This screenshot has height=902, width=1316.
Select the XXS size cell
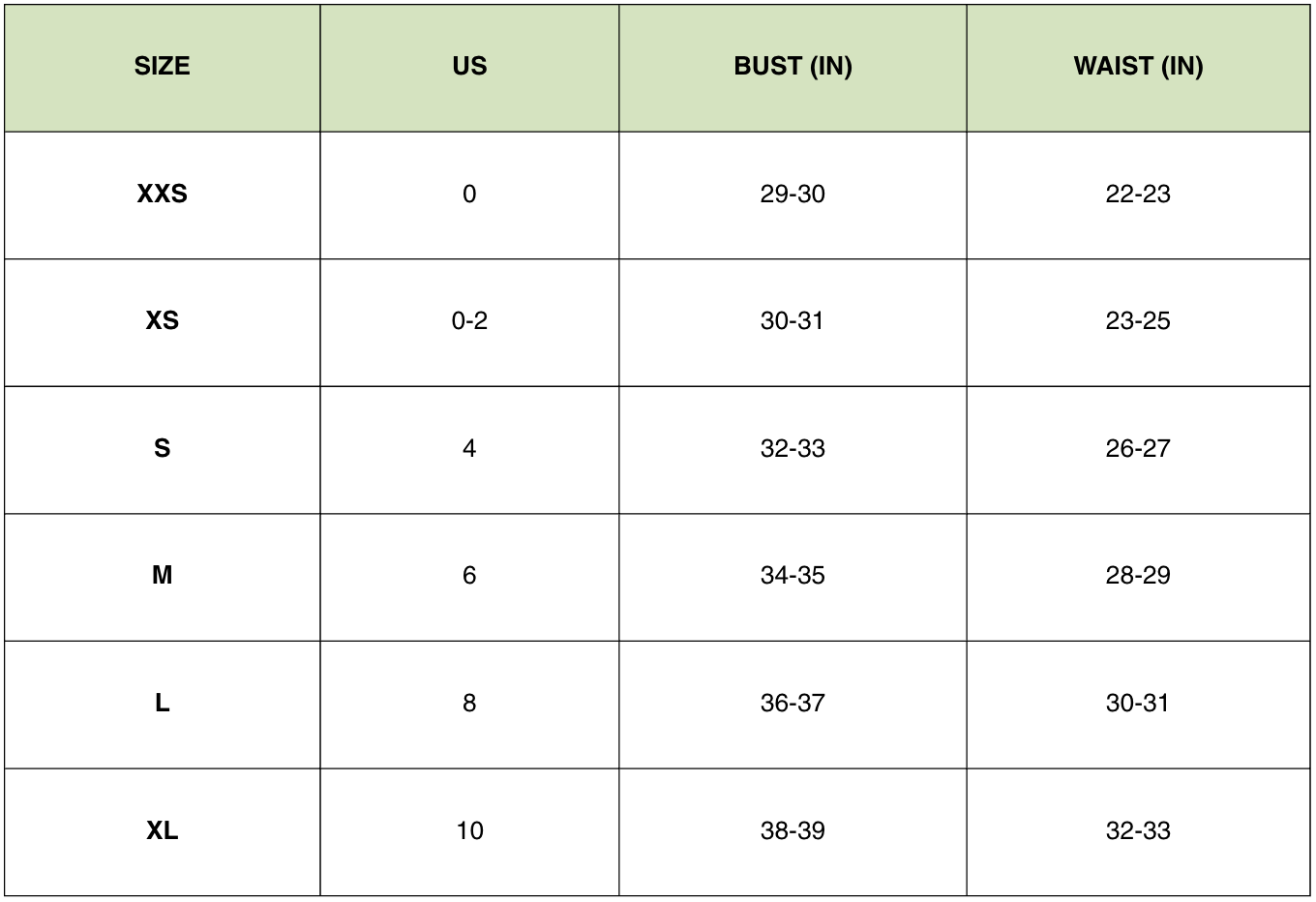point(162,195)
